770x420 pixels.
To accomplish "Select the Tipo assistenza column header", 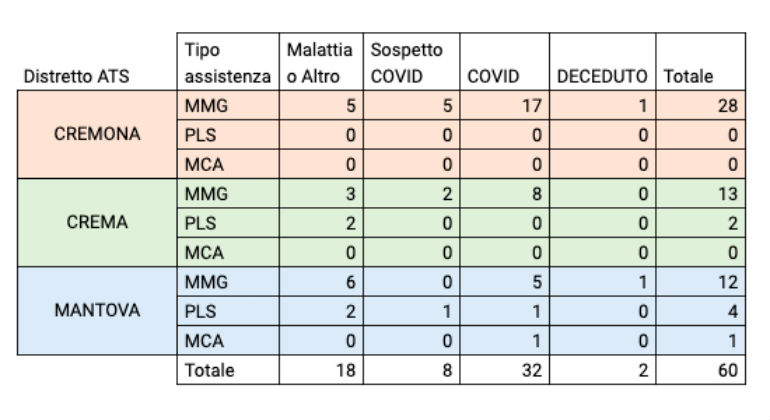I will [x=226, y=62].
